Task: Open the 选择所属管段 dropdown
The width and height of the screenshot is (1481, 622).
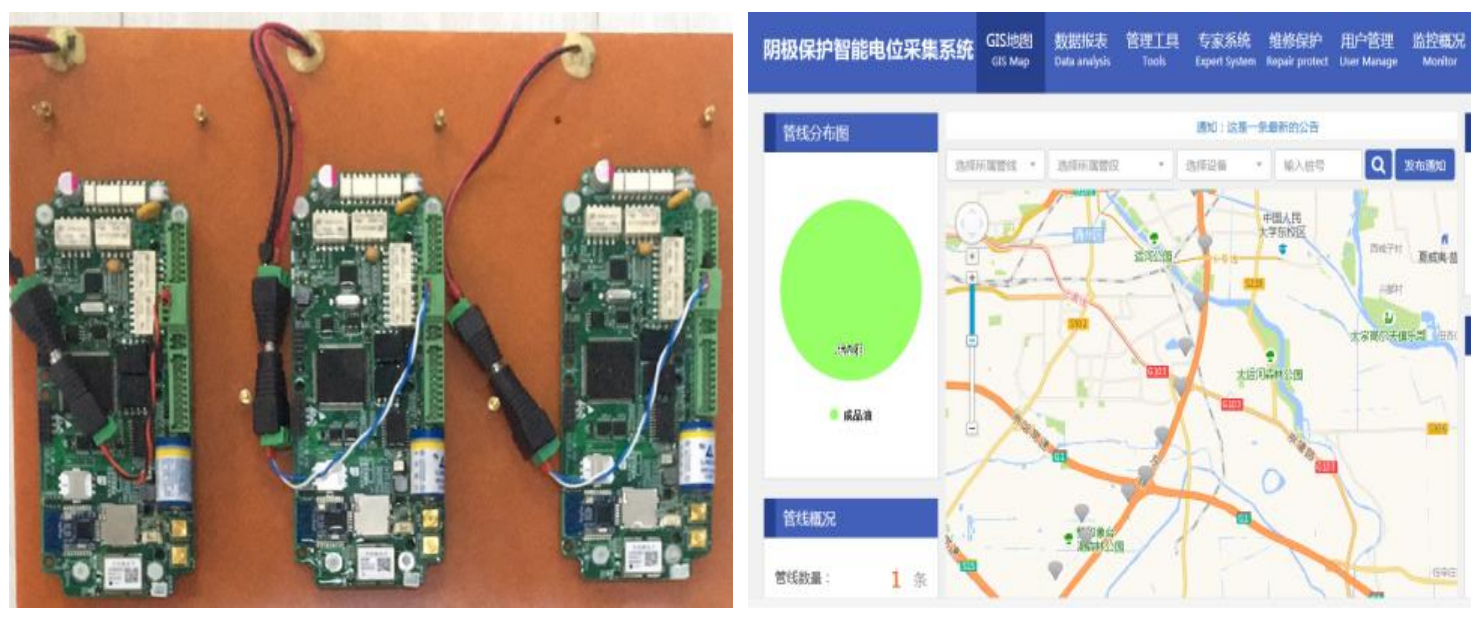Action: (x=1111, y=166)
